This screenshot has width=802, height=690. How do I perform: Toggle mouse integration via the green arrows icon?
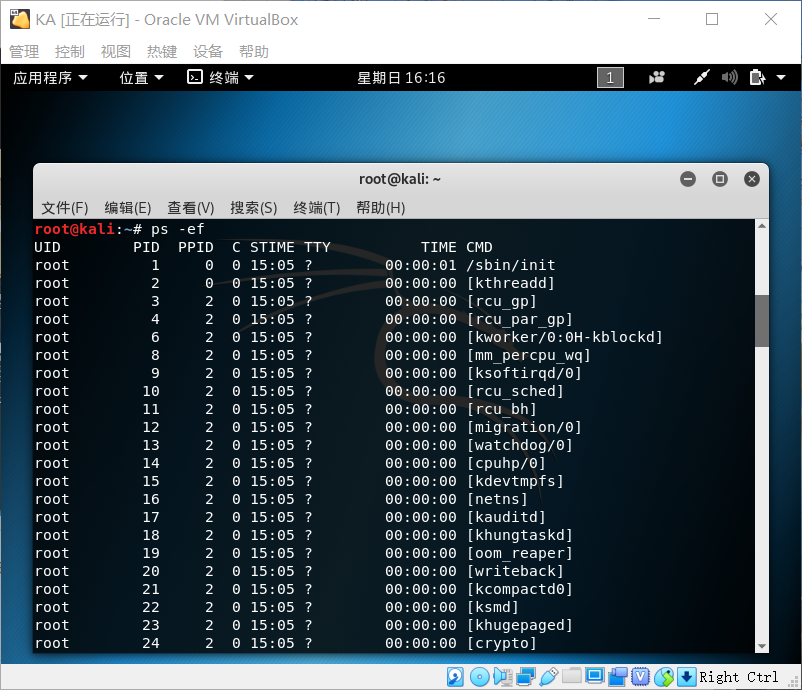tap(665, 676)
